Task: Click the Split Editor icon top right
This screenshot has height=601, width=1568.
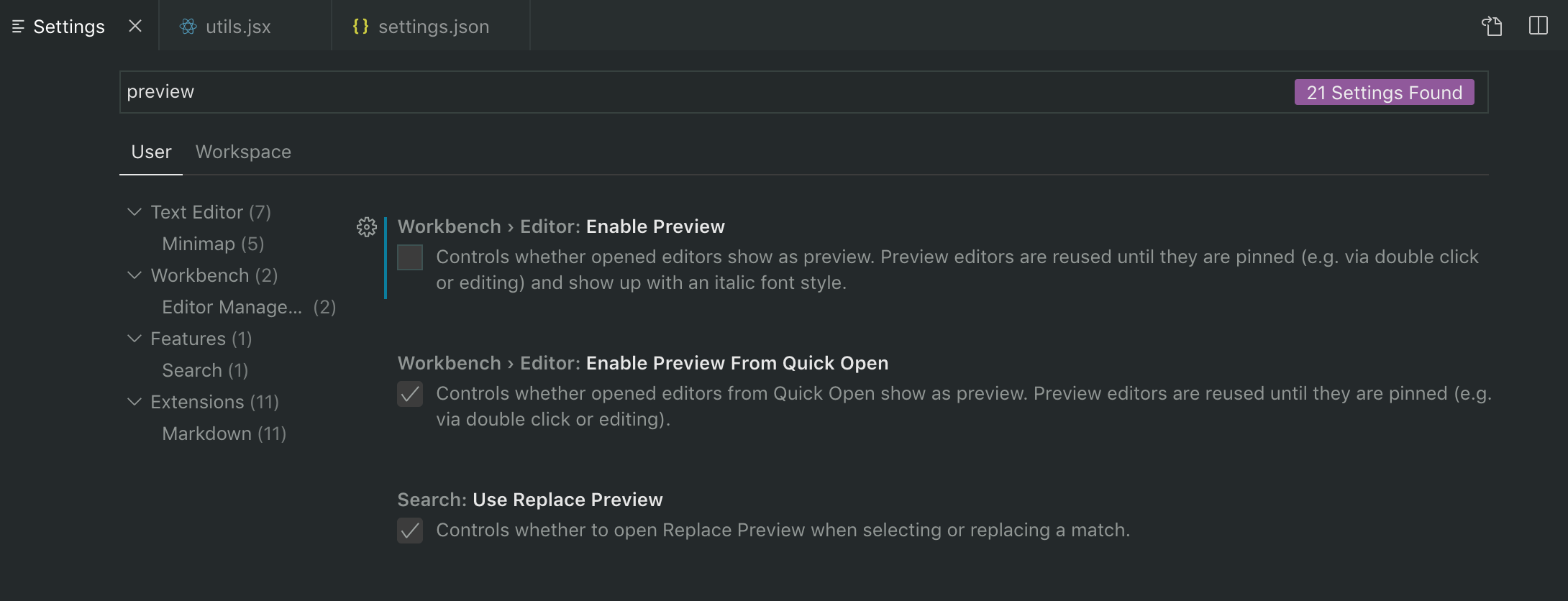Action: point(1539,26)
